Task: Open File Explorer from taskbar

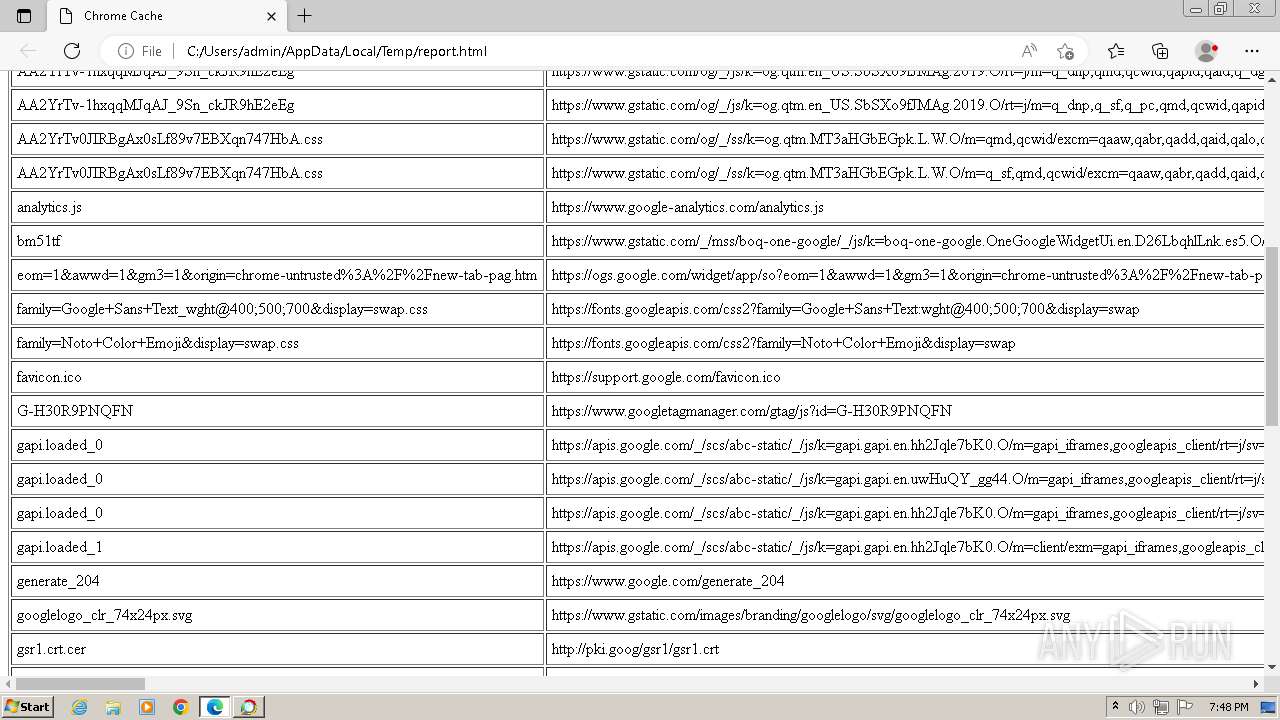Action: click(x=113, y=707)
